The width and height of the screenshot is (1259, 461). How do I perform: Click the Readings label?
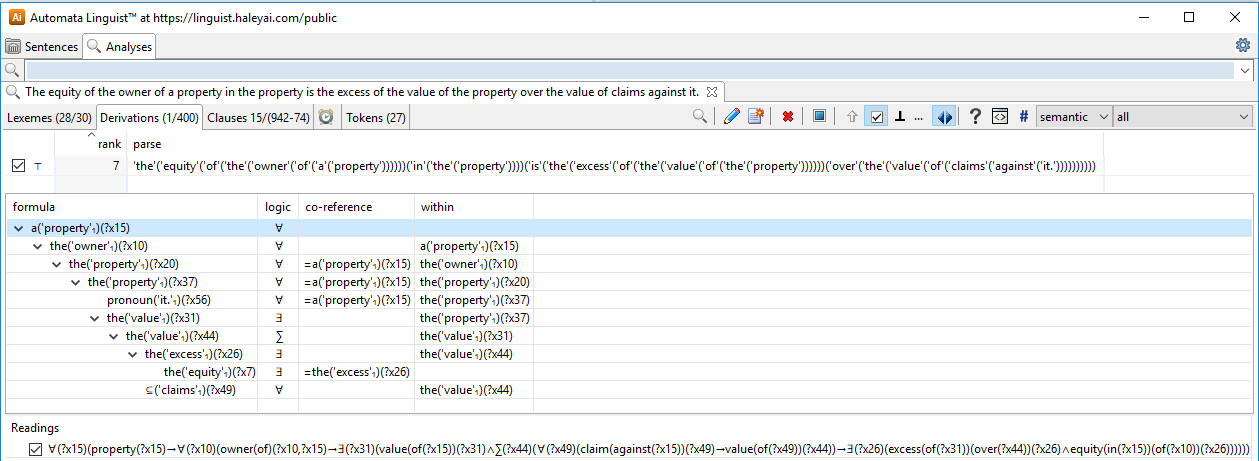tap(35, 427)
